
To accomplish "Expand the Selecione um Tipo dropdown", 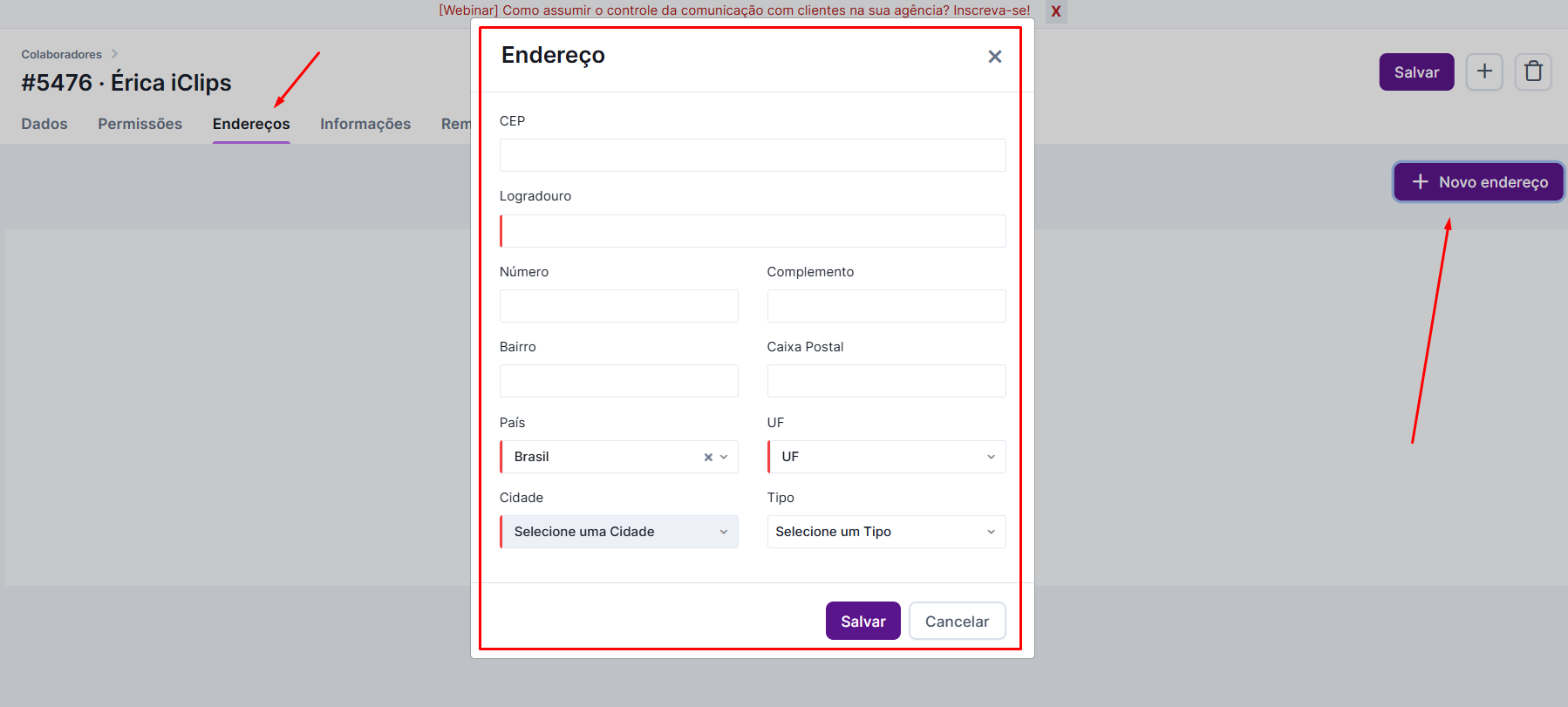I will (886, 532).
